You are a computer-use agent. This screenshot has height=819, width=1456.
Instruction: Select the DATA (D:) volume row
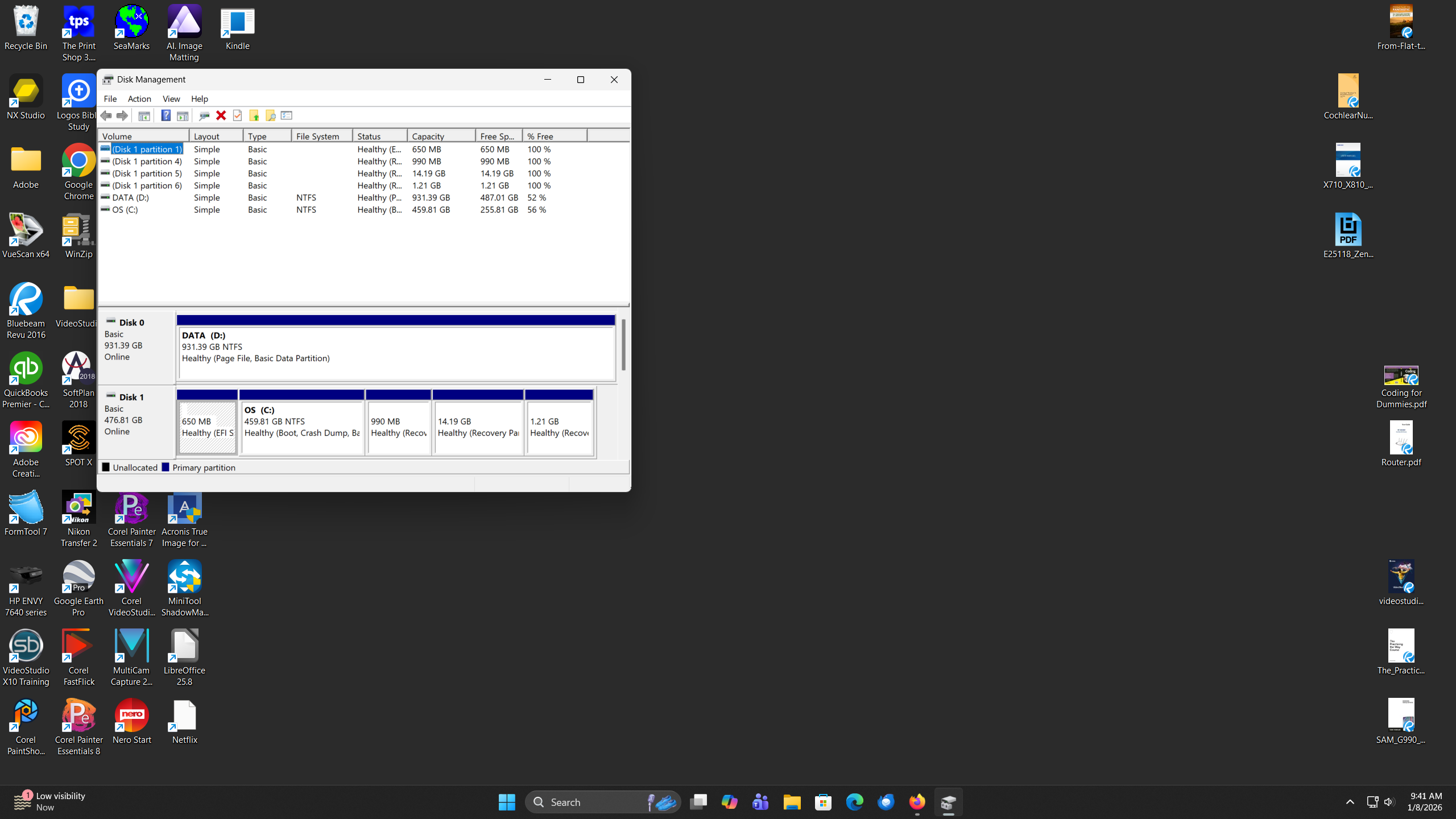point(363,197)
